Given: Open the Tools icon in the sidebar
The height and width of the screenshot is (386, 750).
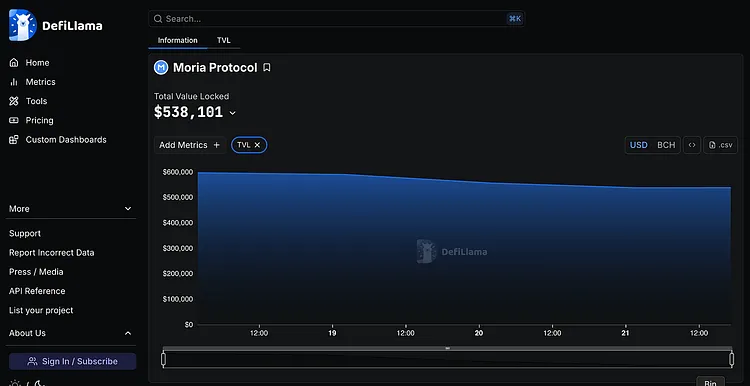Looking at the screenshot, I should (x=14, y=101).
